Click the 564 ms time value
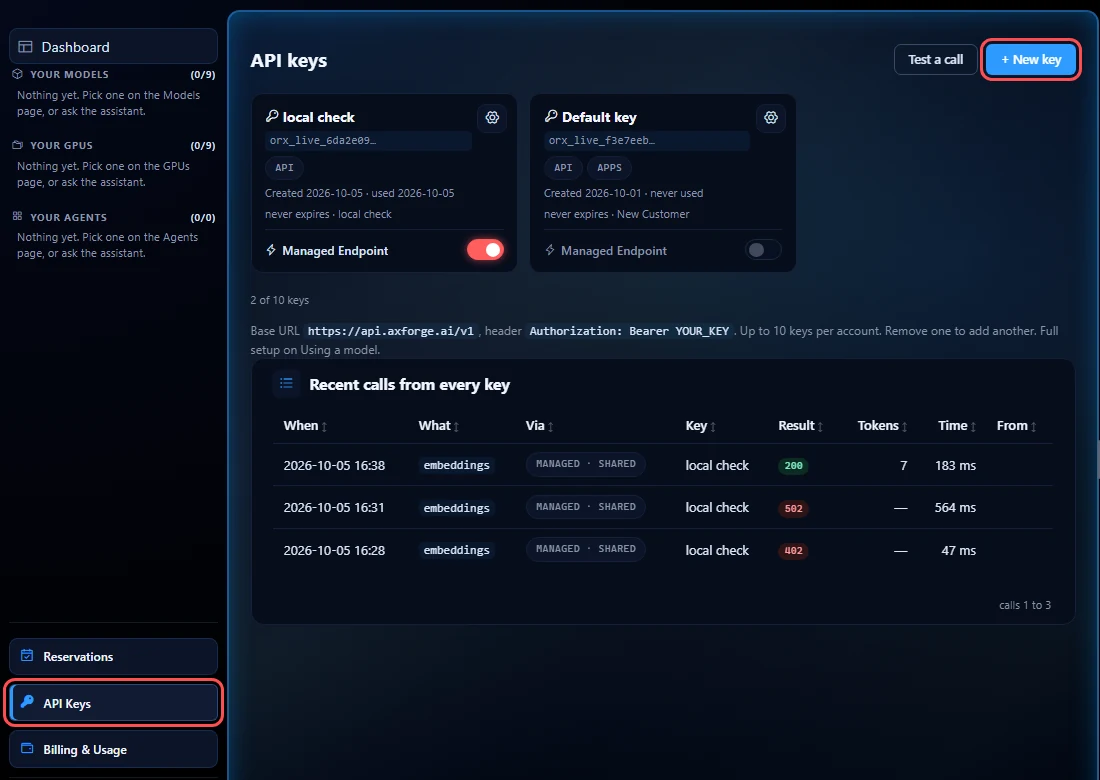Image resolution: width=1100 pixels, height=780 pixels. [x=955, y=507]
